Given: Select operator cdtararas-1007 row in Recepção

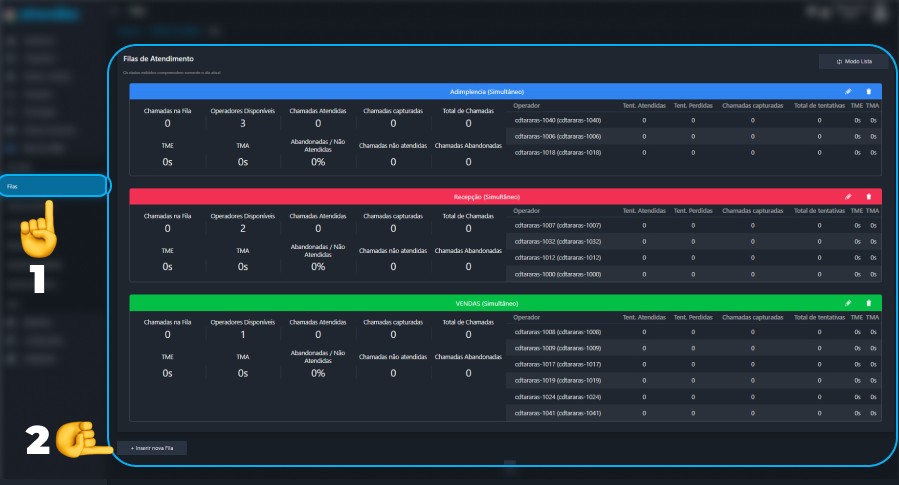Looking at the screenshot, I should (694, 225).
